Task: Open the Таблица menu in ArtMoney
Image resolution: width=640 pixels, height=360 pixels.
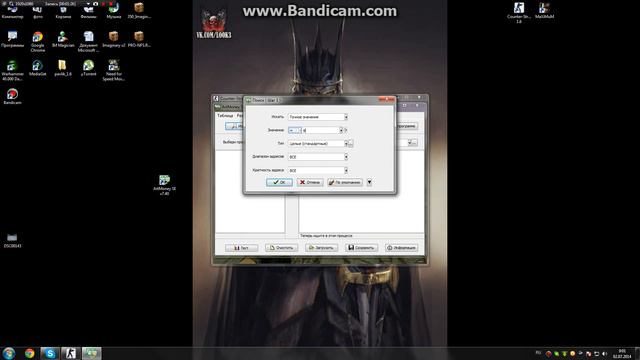Action: click(224, 116)
